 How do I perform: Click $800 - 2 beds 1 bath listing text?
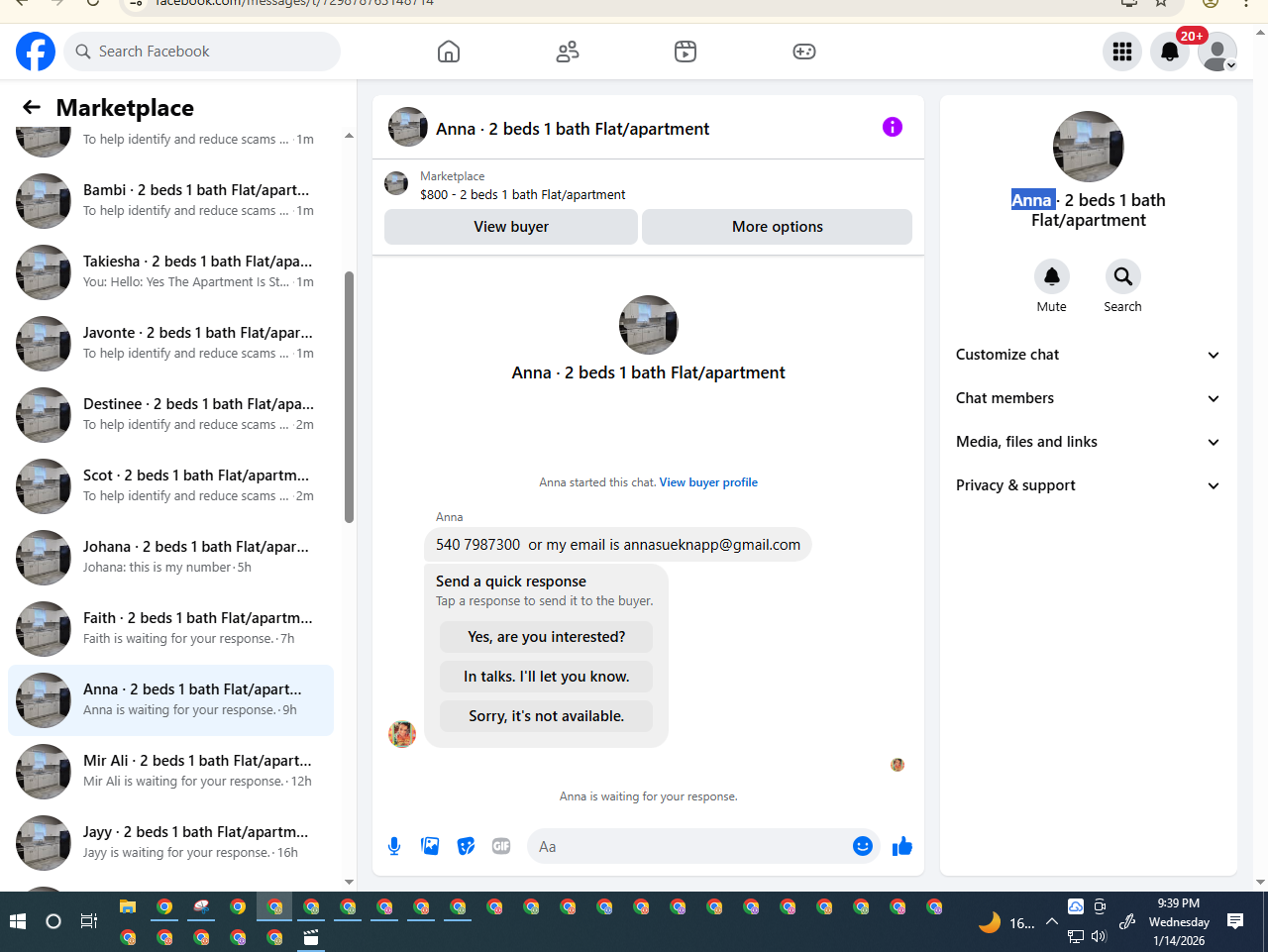[523, 194]
